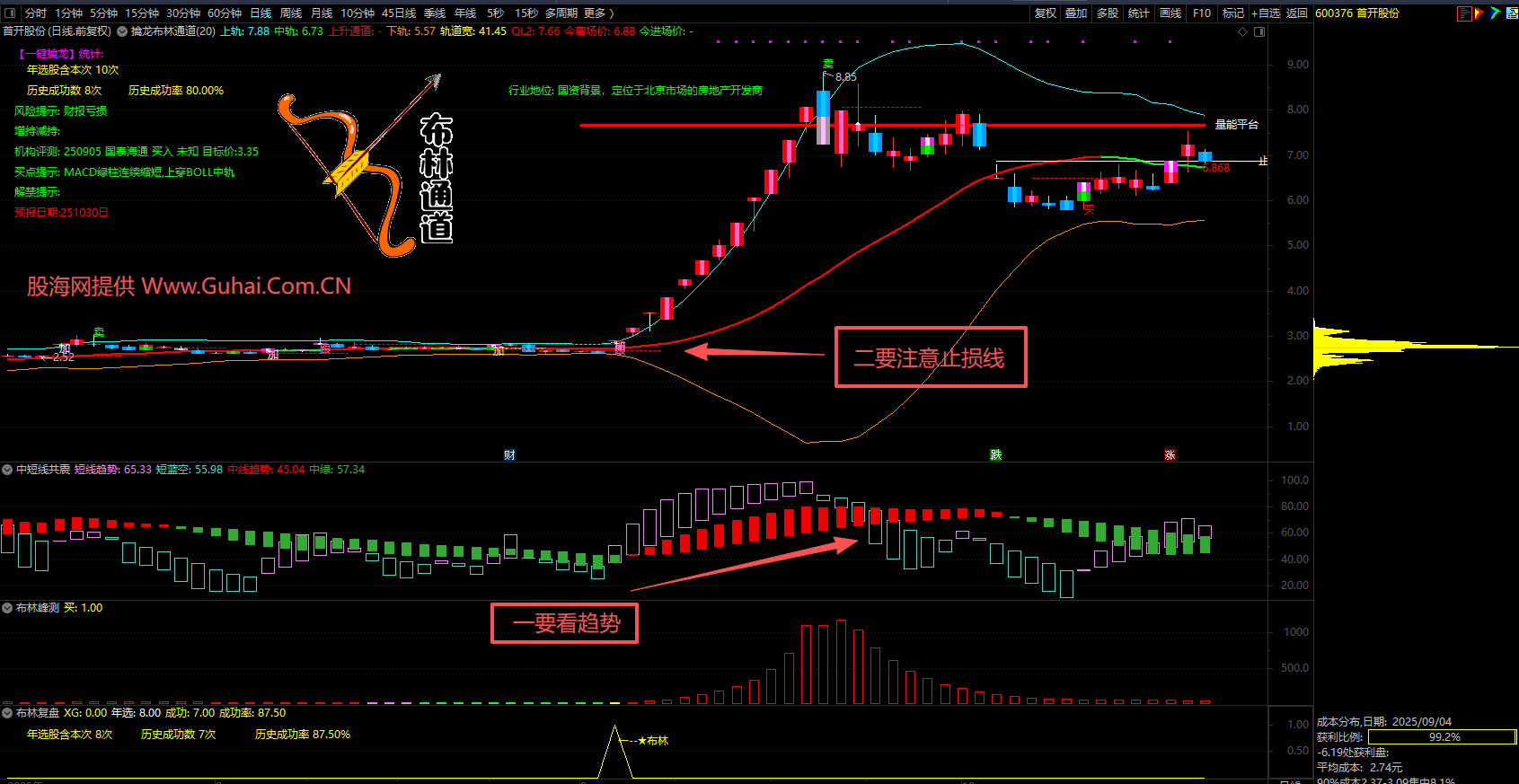Screen dimensions: 1519x784
Task: Click the 成功率: 87.50 value
Action: (x=252, y=713)
